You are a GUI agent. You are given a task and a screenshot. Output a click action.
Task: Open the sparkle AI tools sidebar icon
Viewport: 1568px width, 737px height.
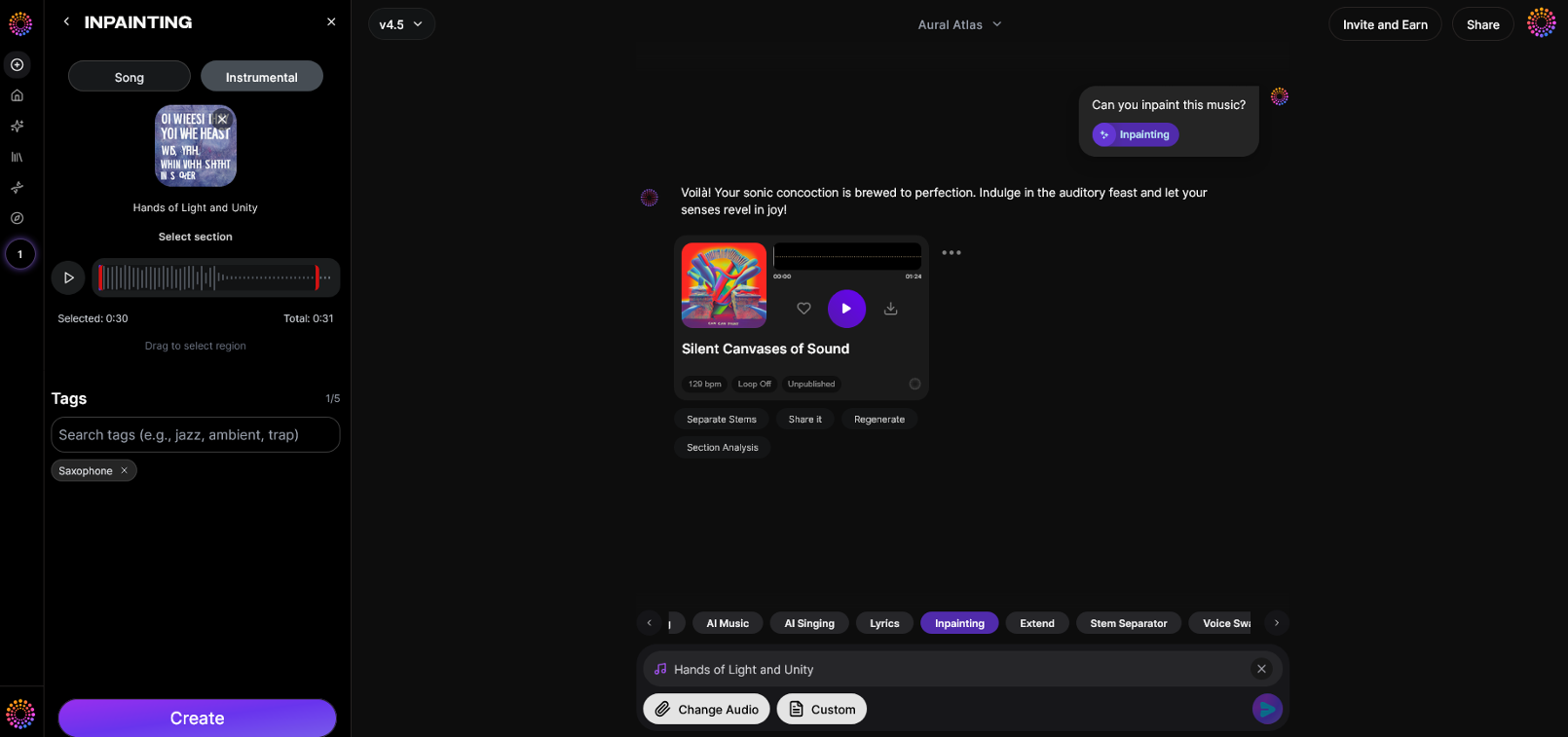(x=18, y=127)
